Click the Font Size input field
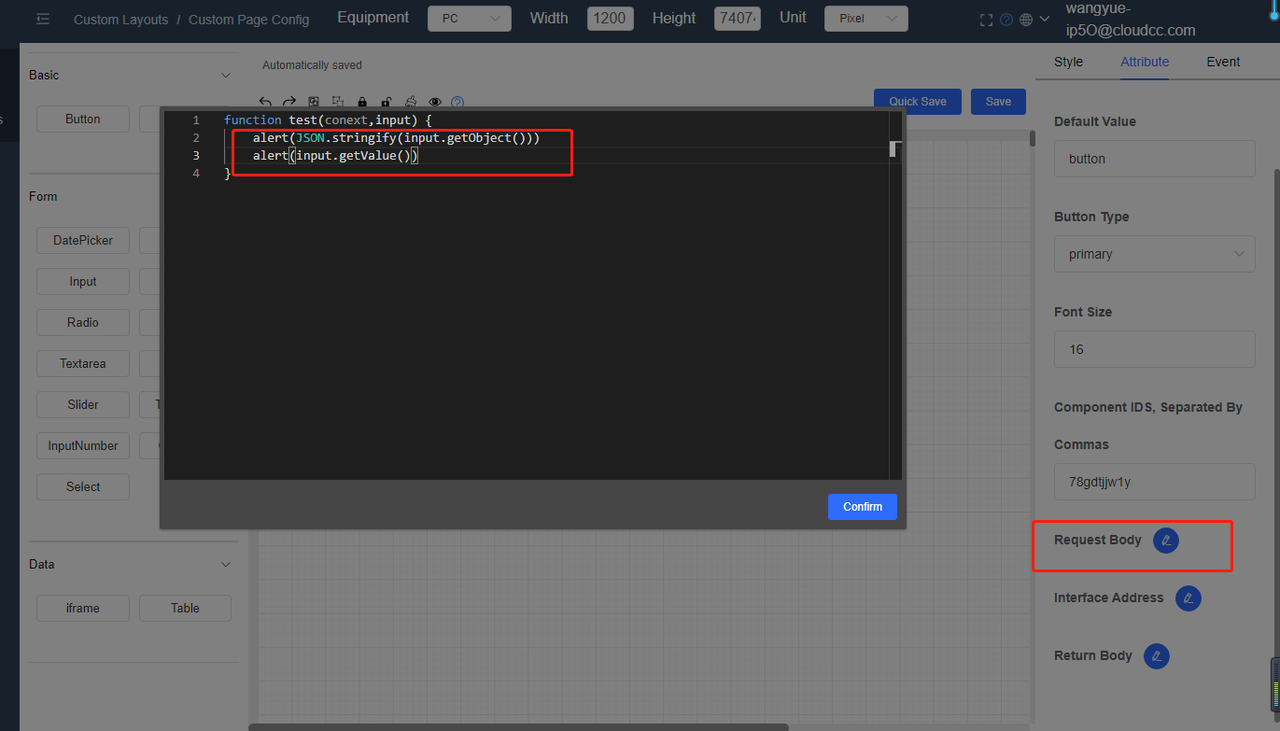The image size is (1280, 731). click(1154, 350)
